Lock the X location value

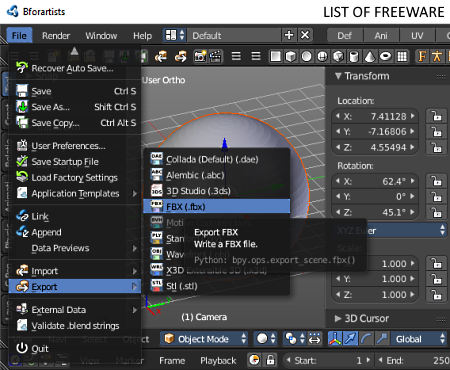tap(436, 116)
